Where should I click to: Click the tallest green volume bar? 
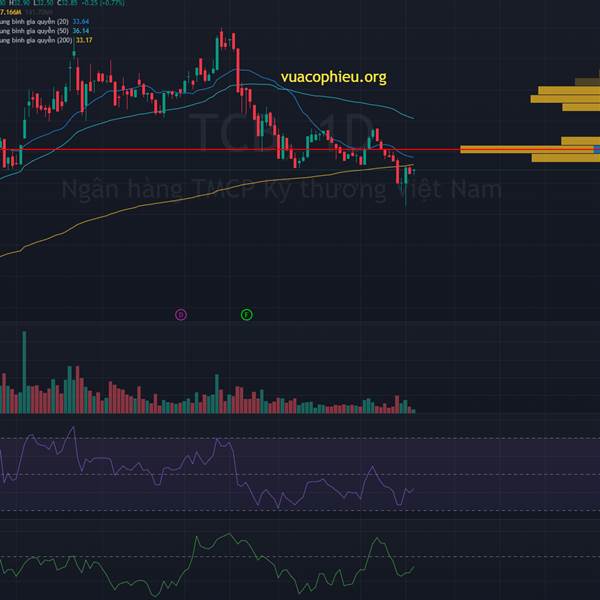tap(24, 372)
